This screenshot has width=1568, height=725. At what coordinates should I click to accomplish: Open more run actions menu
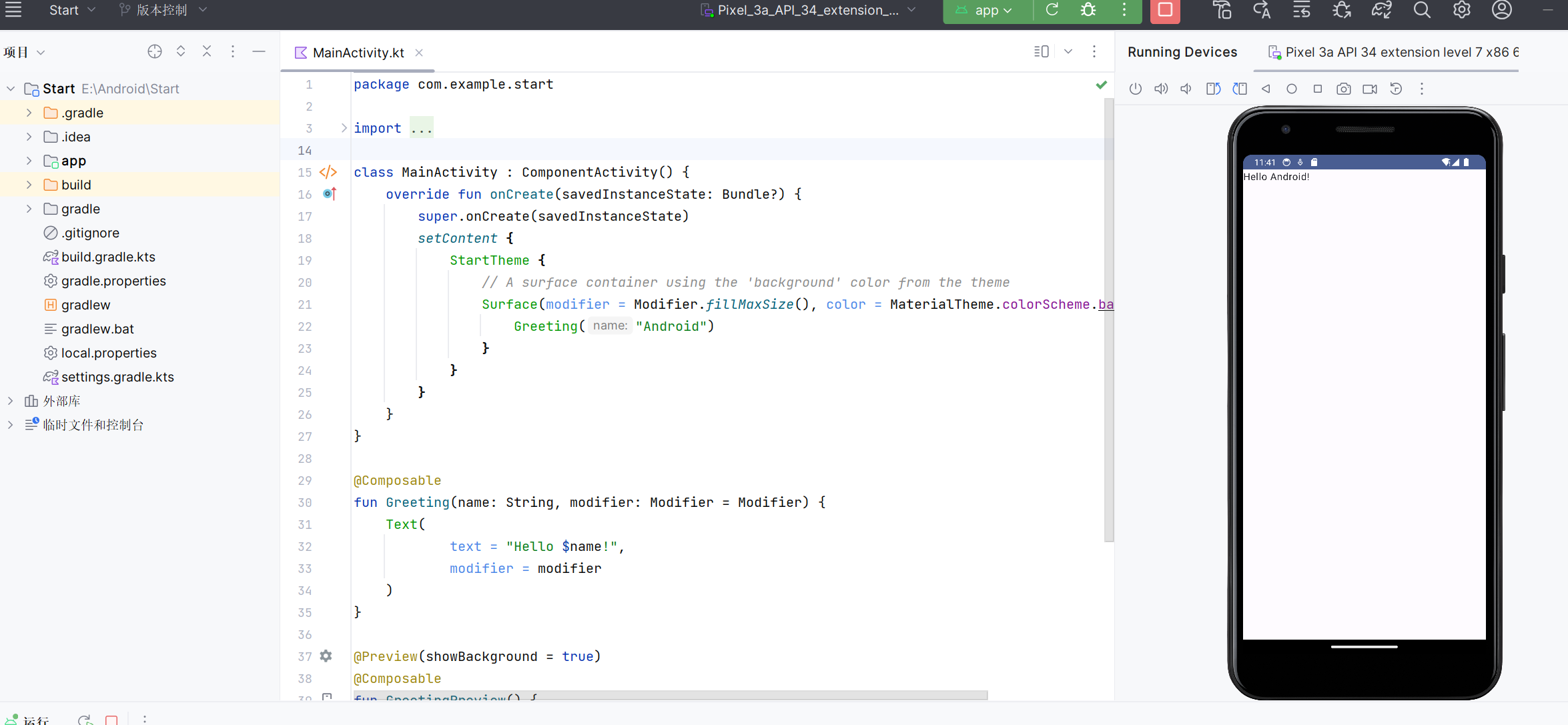tap(1124, 9)
